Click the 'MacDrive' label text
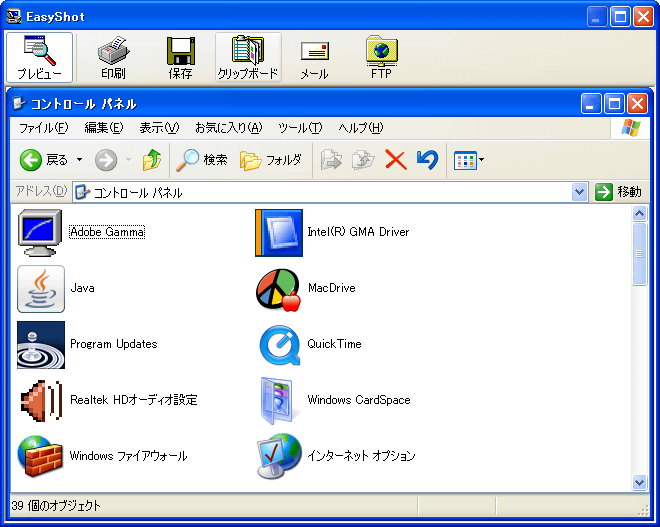660x527 pixels. coord(332,288)
